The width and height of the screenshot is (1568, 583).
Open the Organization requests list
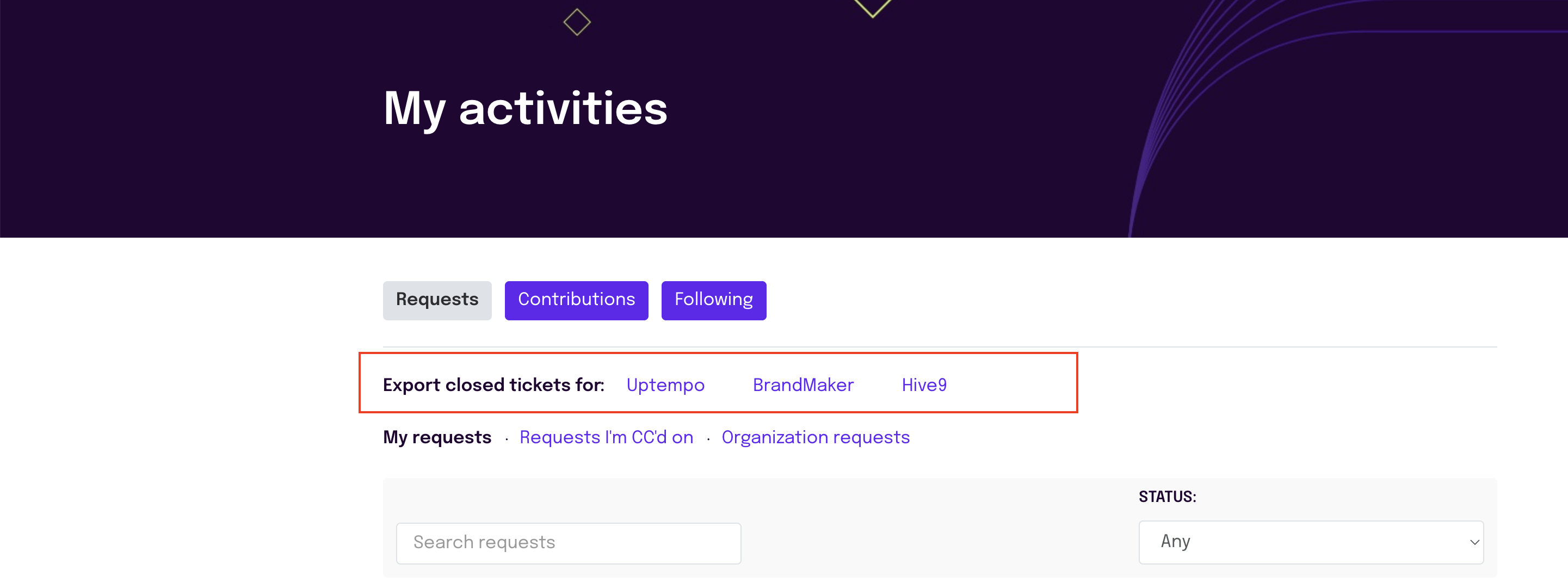click(816, 437)
